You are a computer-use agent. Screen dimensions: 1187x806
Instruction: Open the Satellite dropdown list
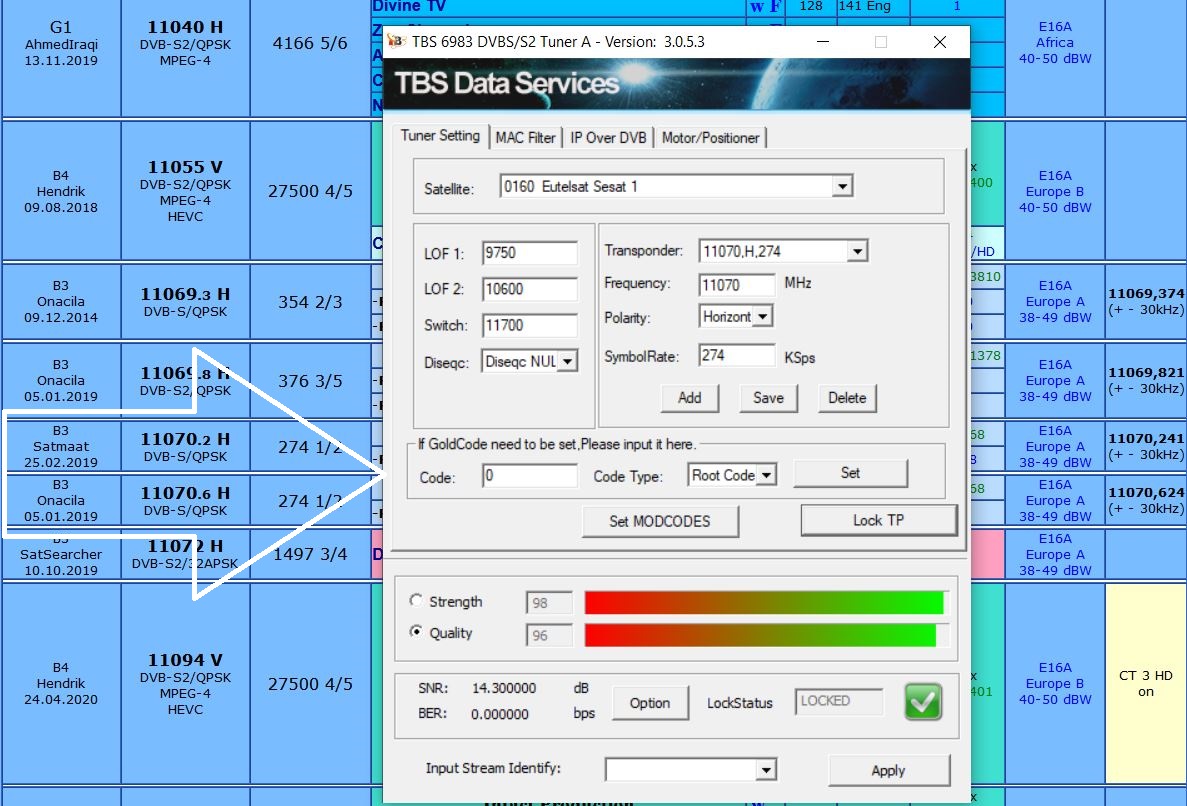coord(842,186)
